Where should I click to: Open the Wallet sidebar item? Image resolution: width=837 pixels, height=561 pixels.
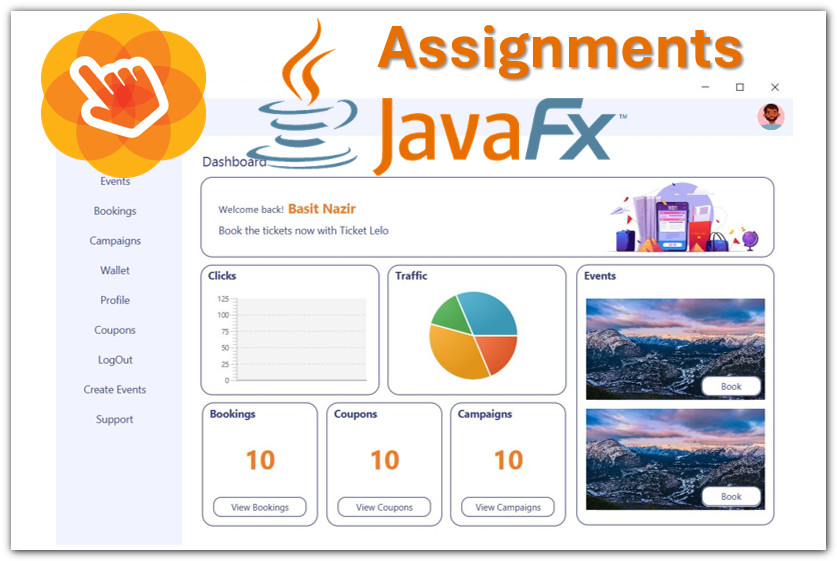115,271
